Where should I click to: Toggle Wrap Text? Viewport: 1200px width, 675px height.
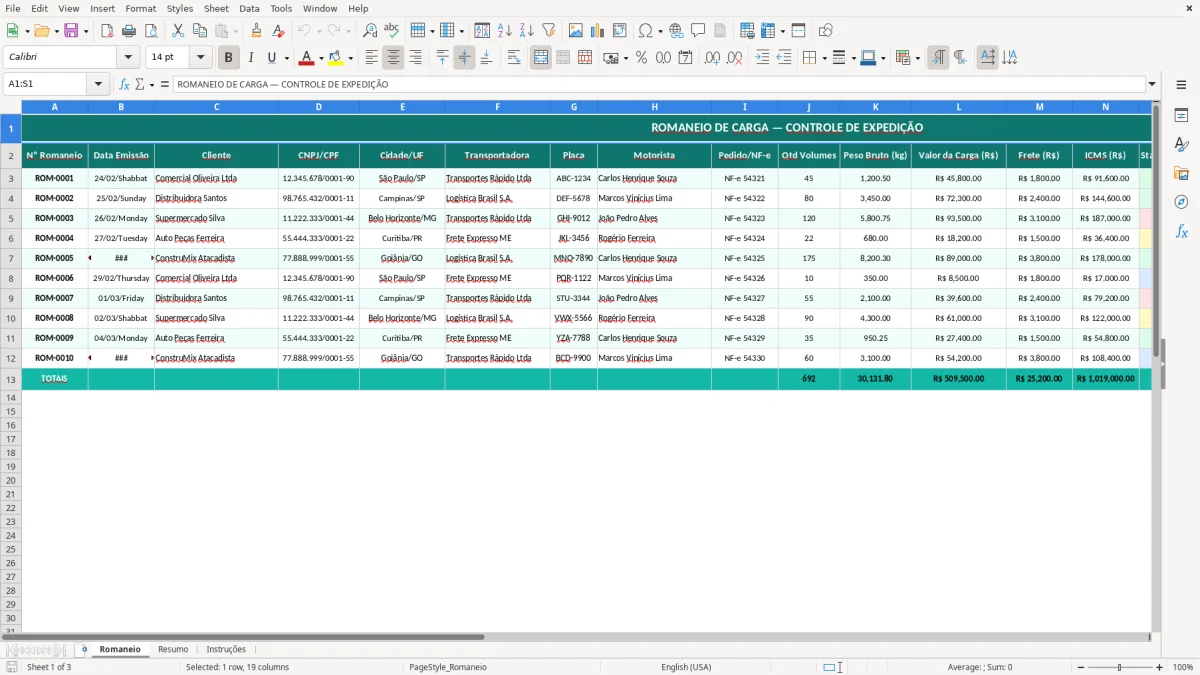(x=514, y=58)
